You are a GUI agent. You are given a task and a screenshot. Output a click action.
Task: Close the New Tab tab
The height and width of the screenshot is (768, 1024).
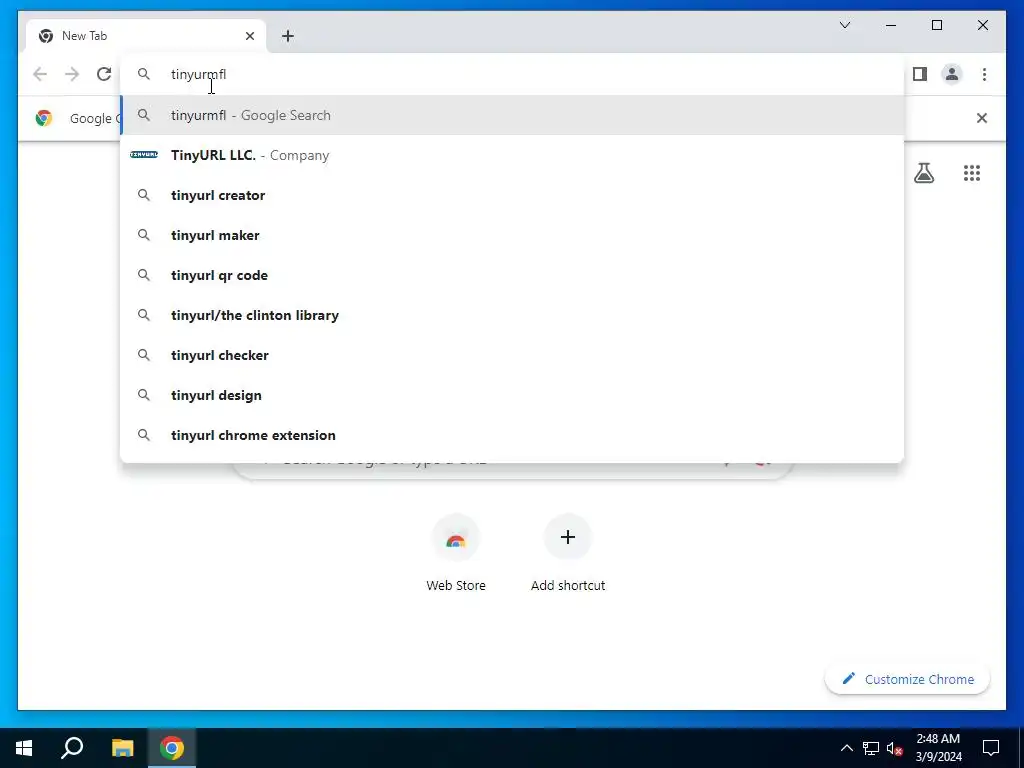coord(249,36)
